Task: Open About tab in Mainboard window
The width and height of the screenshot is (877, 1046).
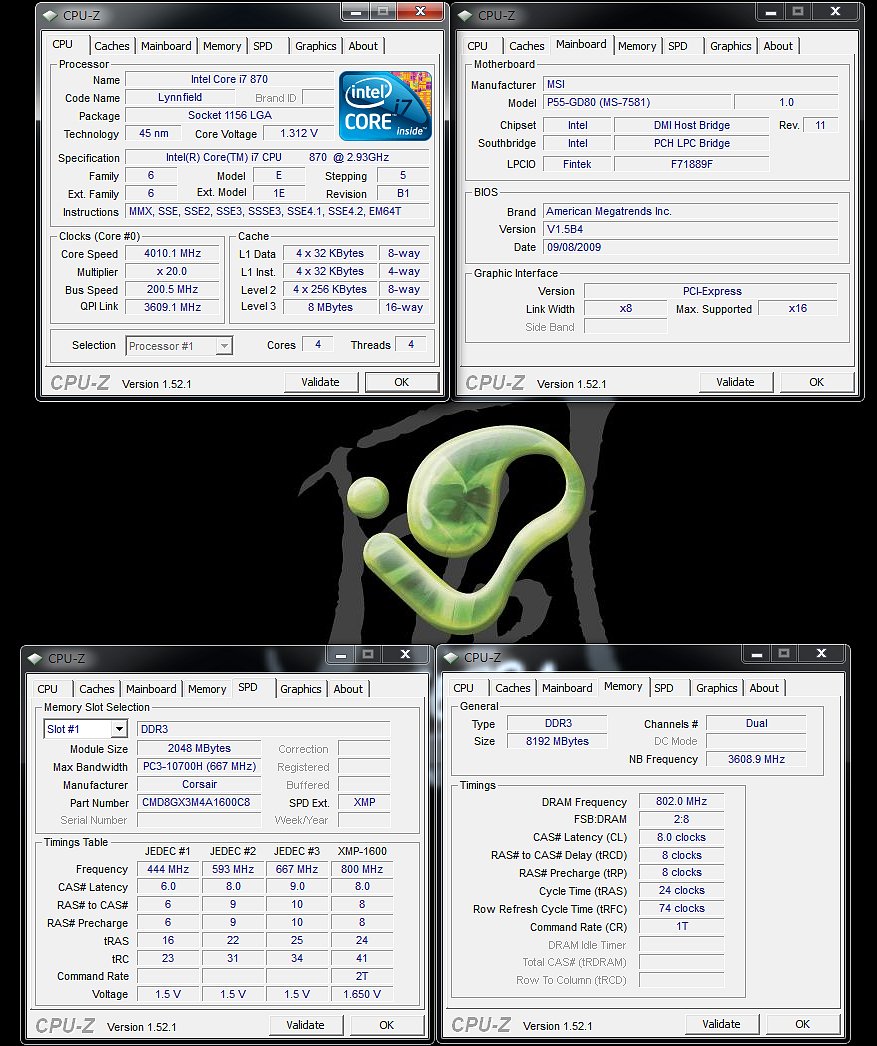Action: [x=778, y=46]
